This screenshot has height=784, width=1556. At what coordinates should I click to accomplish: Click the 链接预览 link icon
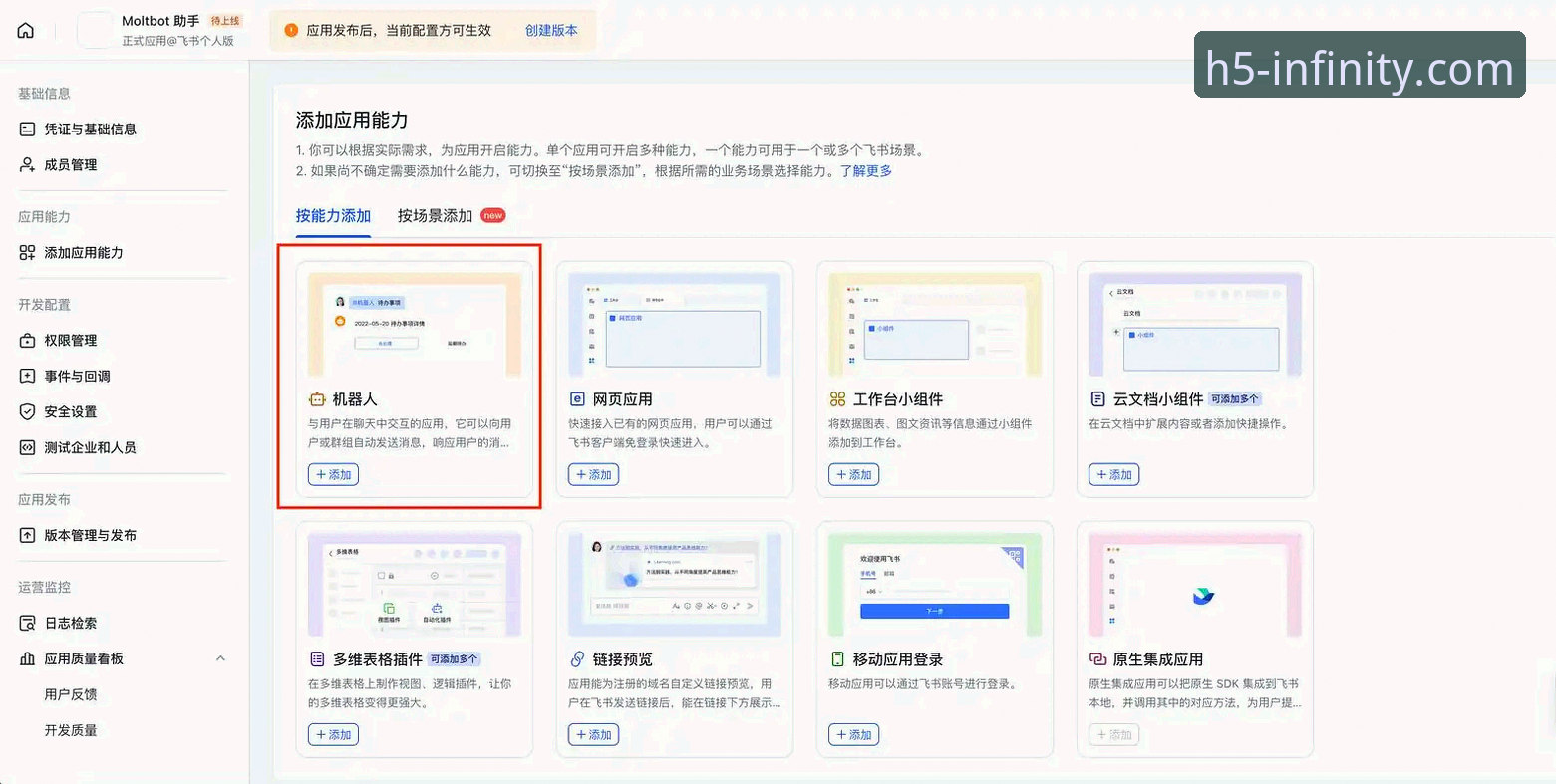[x=577, y=659]
